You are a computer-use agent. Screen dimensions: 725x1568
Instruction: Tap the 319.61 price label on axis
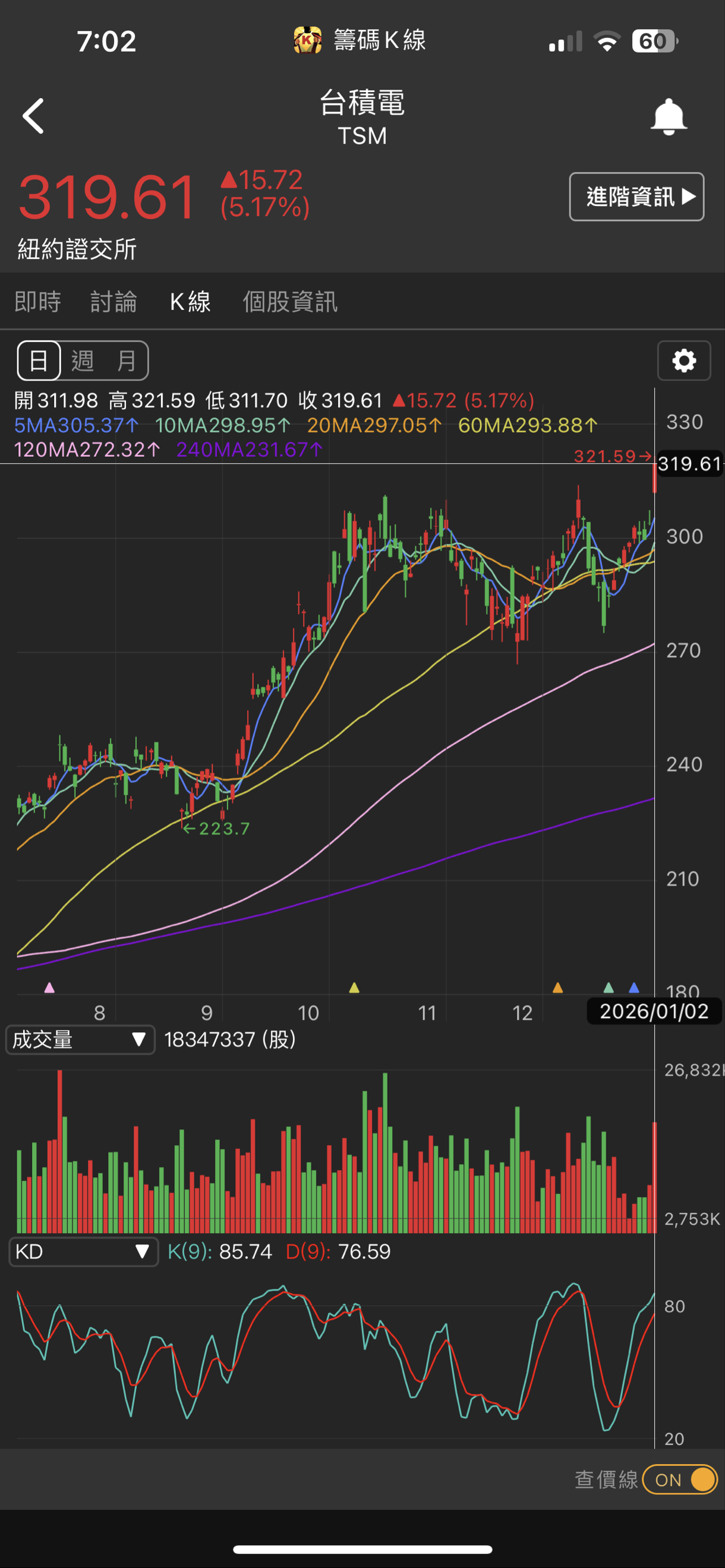tap(690, 464)
